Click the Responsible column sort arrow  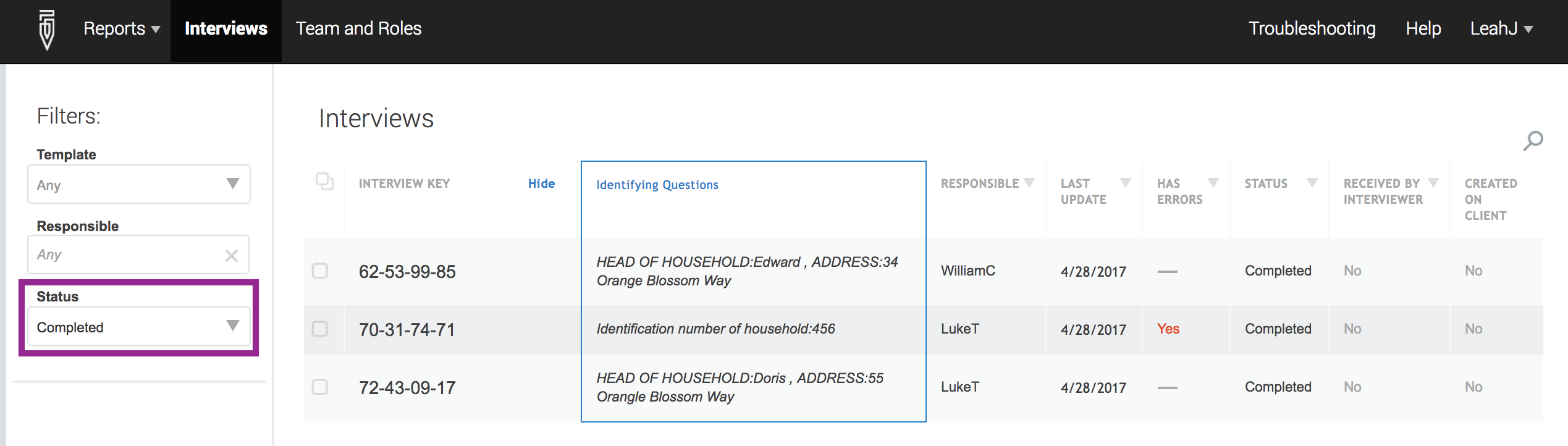pos(1029,183)
